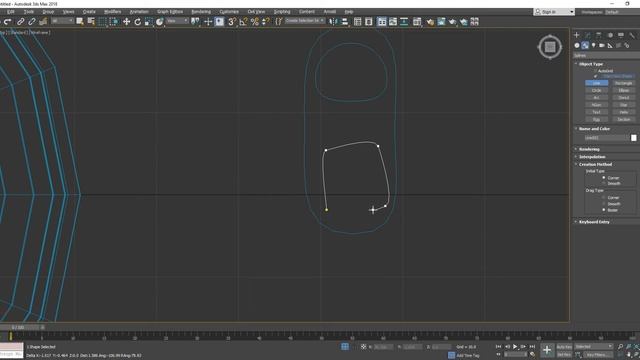The image size is (640, 360).
Task: Open the Modifiers menu
Action: [112, 12]
